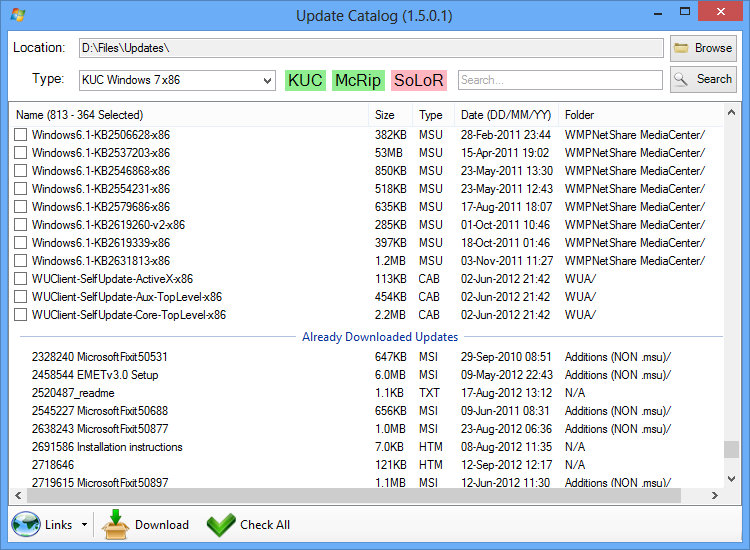Click the folder icon on Browse button

(x=681, y=48)
